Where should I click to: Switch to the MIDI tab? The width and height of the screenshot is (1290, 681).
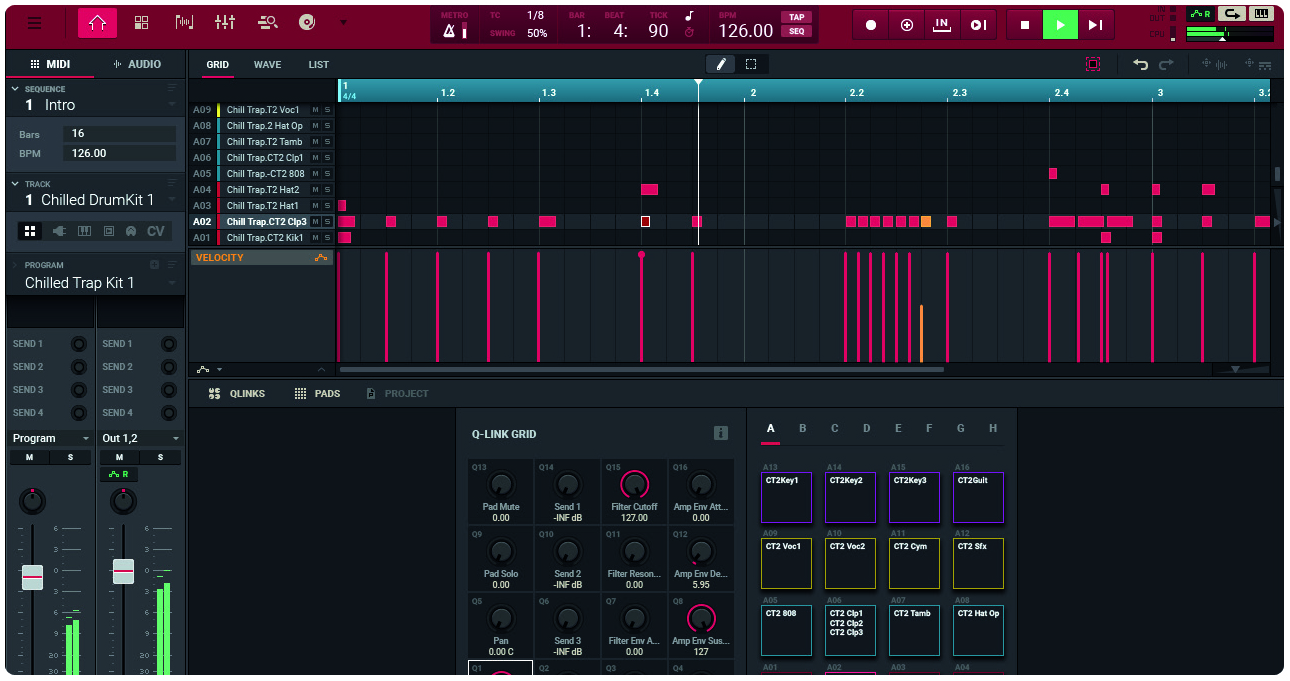50,64
